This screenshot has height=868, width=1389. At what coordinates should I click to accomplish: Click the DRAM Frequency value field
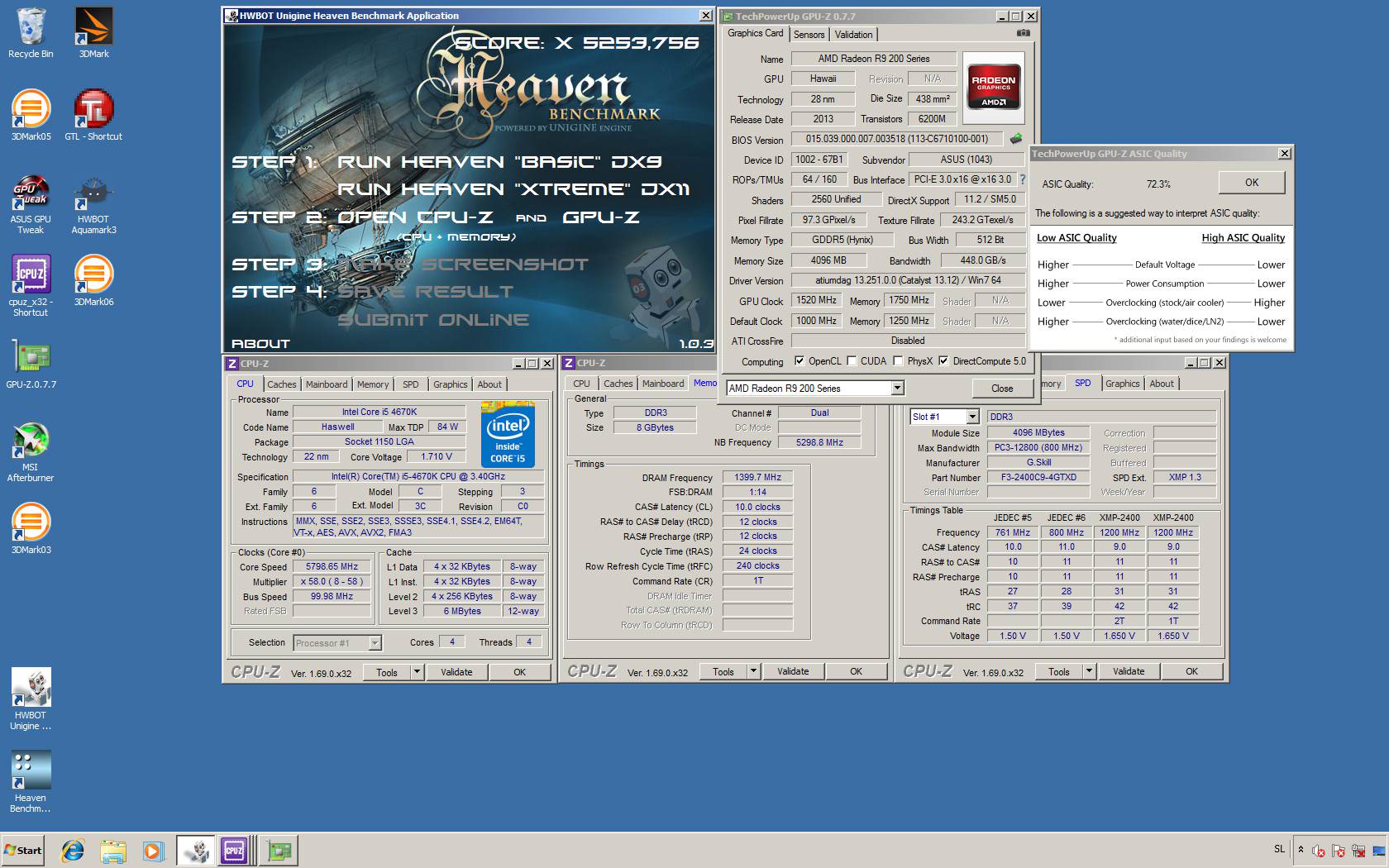click(x=757, y=478)
